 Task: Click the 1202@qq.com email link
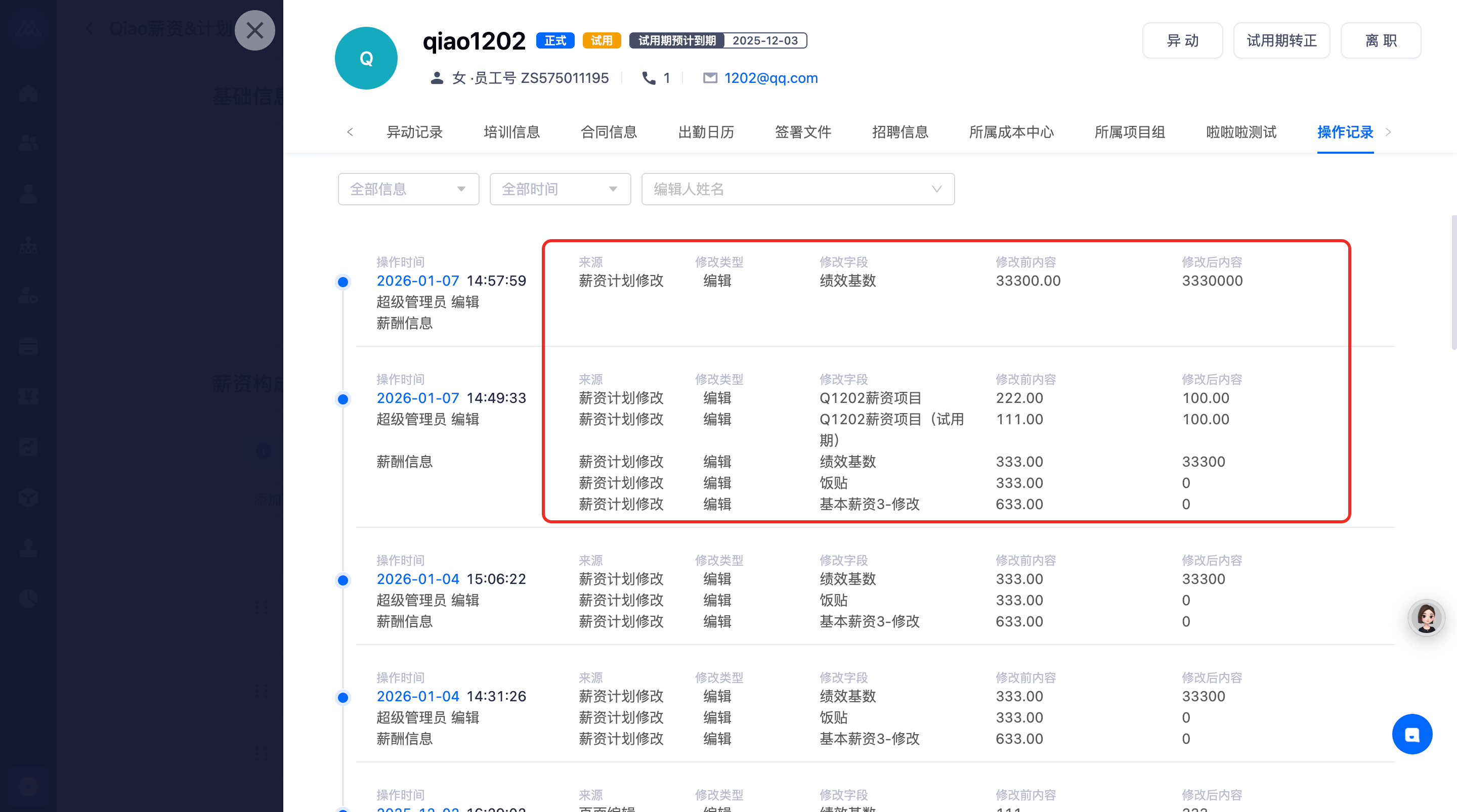click(771, 78)
